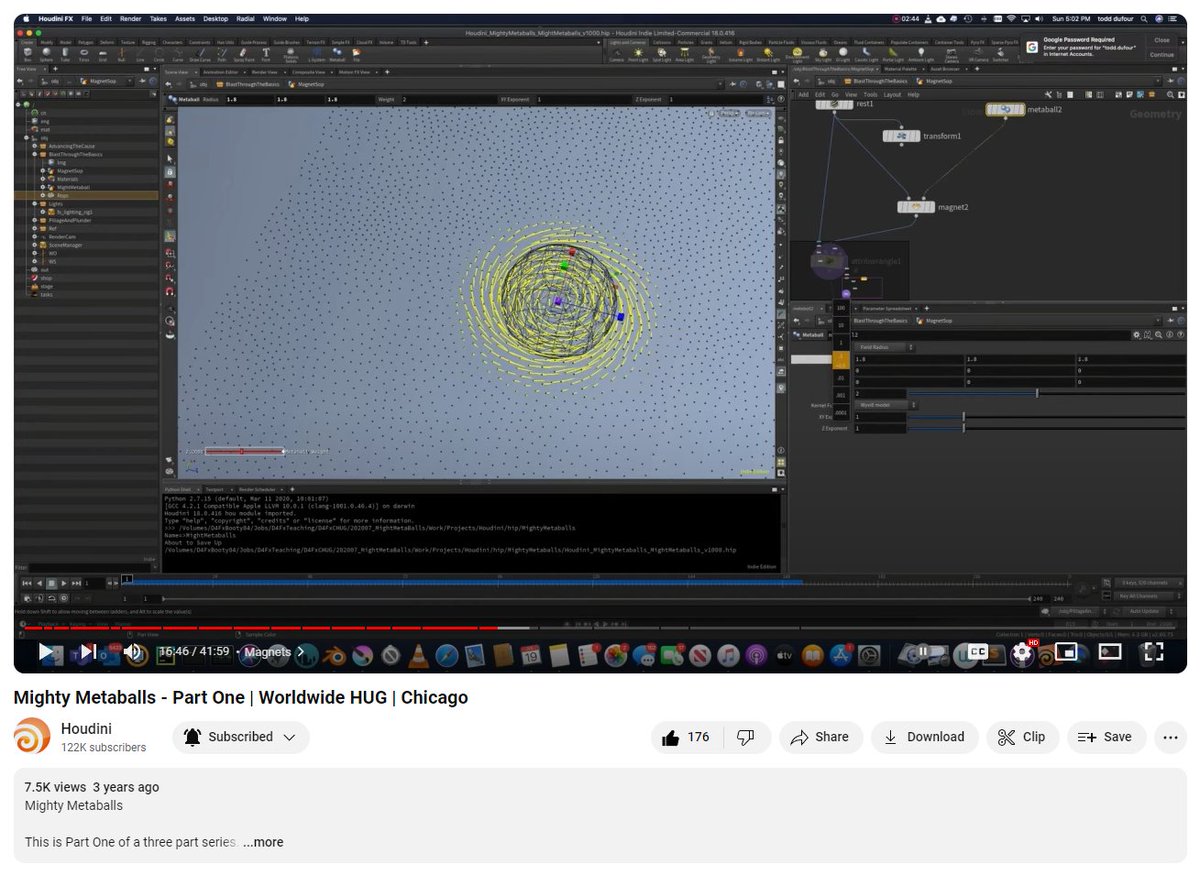Switch player to miniplayer mode

pos(1066,652)
